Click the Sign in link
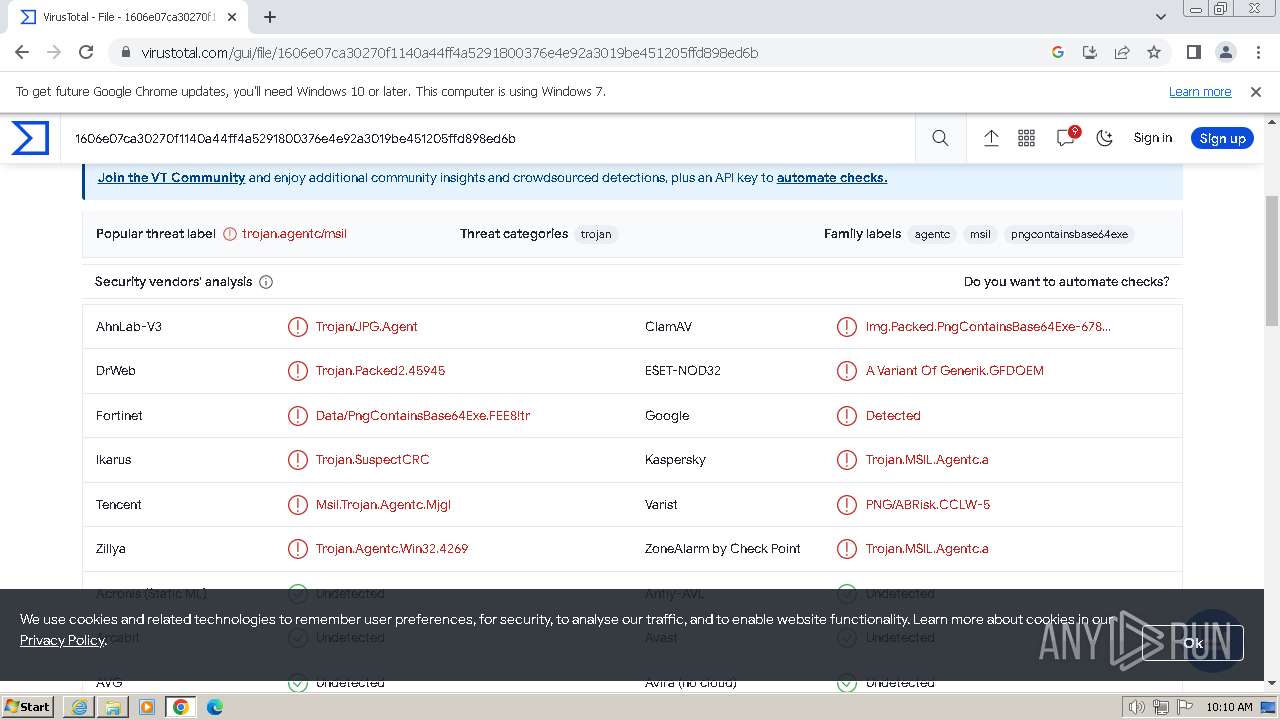The height and width of the screenshot is (720, 1280). click(x=1152, y=138)
